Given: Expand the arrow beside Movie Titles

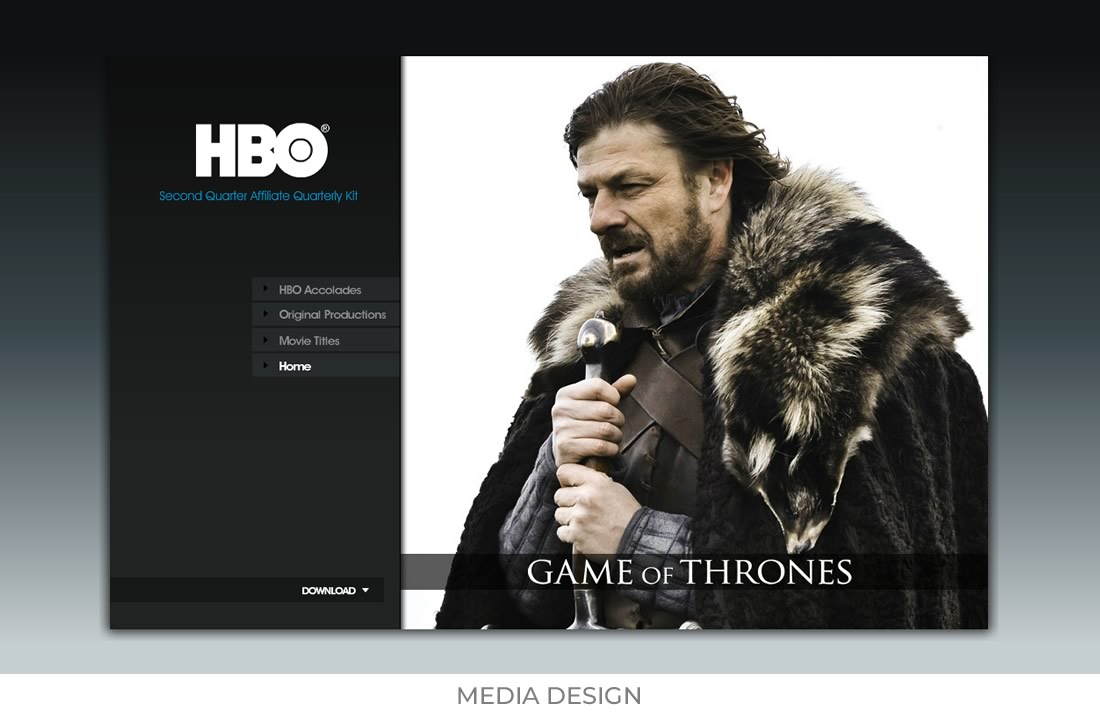Looking at the screenshot, I should pyautogui.click(x=265, y=340).
